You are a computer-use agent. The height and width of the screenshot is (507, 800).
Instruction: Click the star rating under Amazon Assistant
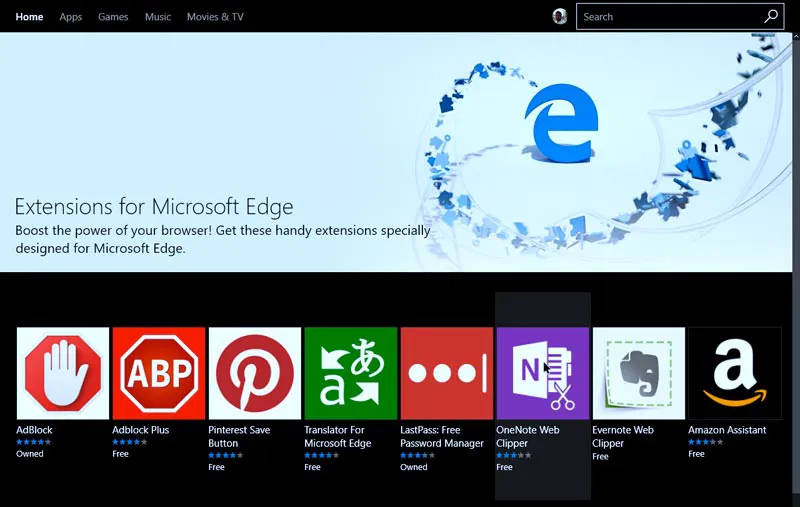pos(706,442)
